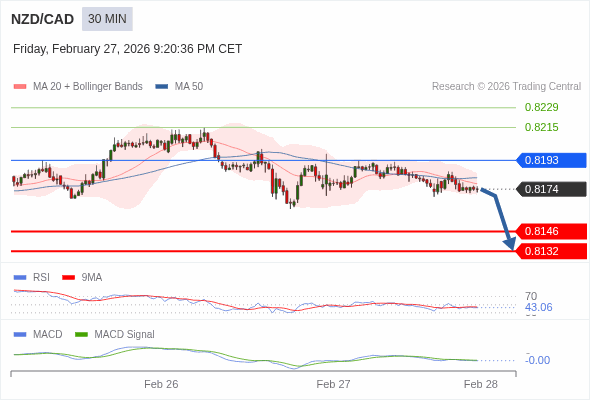Click the MACD Signal green legend swatch

(x=81, y=335)
